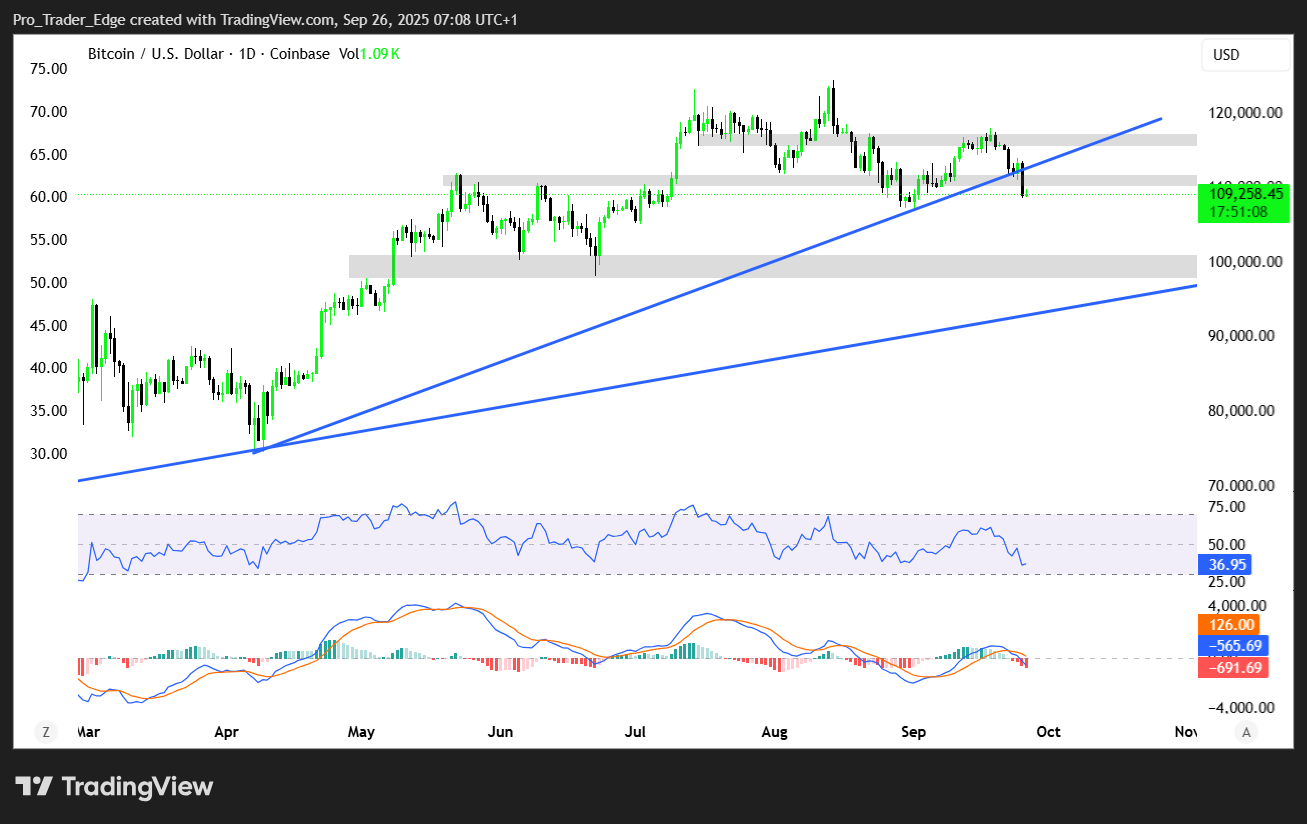
Task: Click the Apr label on the time axis
Action: pyautogui.click(x=228, y=732)
